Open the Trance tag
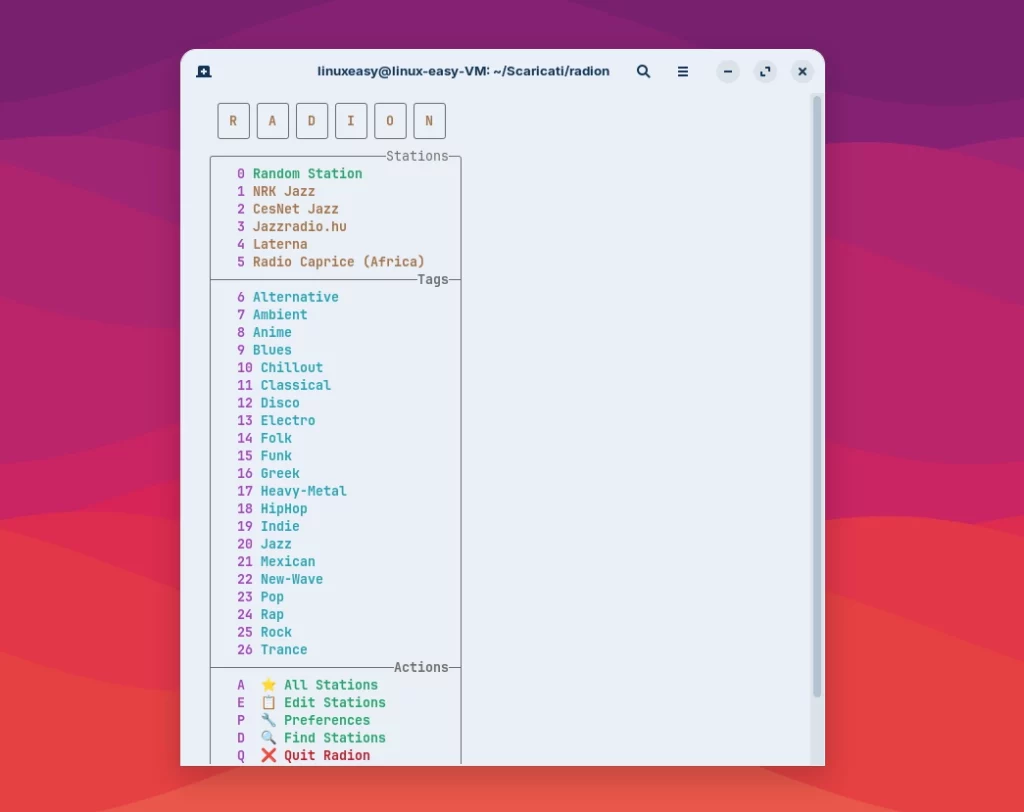1024x812 pixels. 283,650
